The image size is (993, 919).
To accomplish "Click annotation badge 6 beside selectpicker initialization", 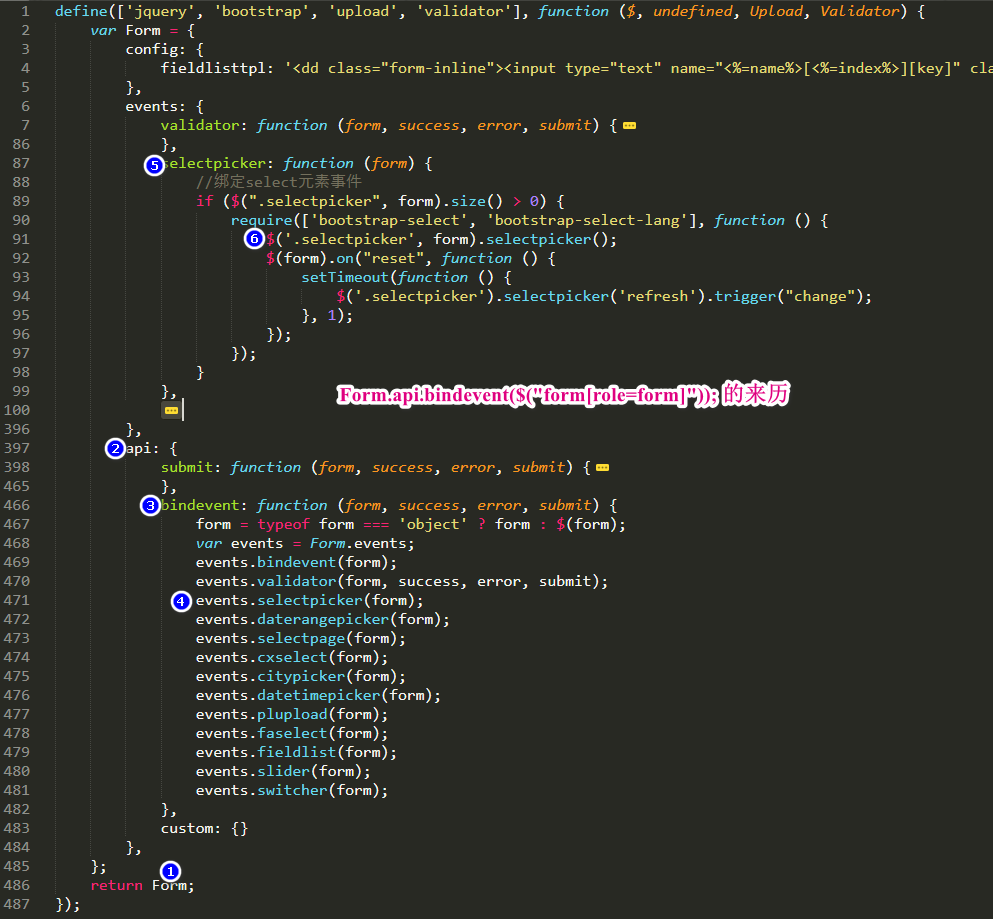I will (x=254, y=239).
